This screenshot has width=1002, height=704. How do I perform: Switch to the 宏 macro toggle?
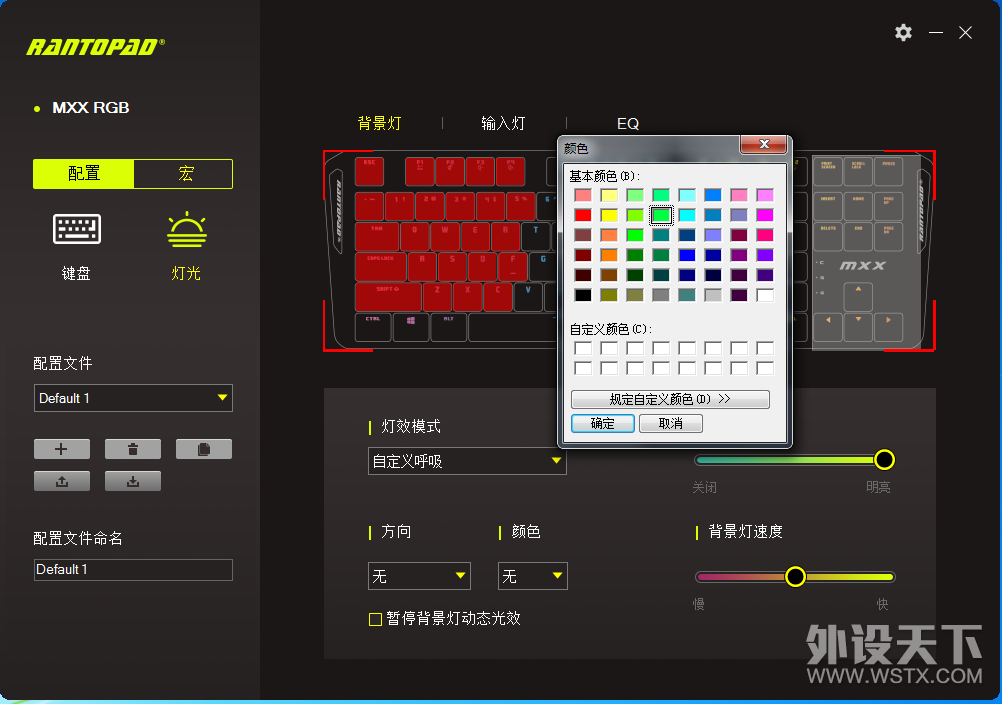[185, 174]
